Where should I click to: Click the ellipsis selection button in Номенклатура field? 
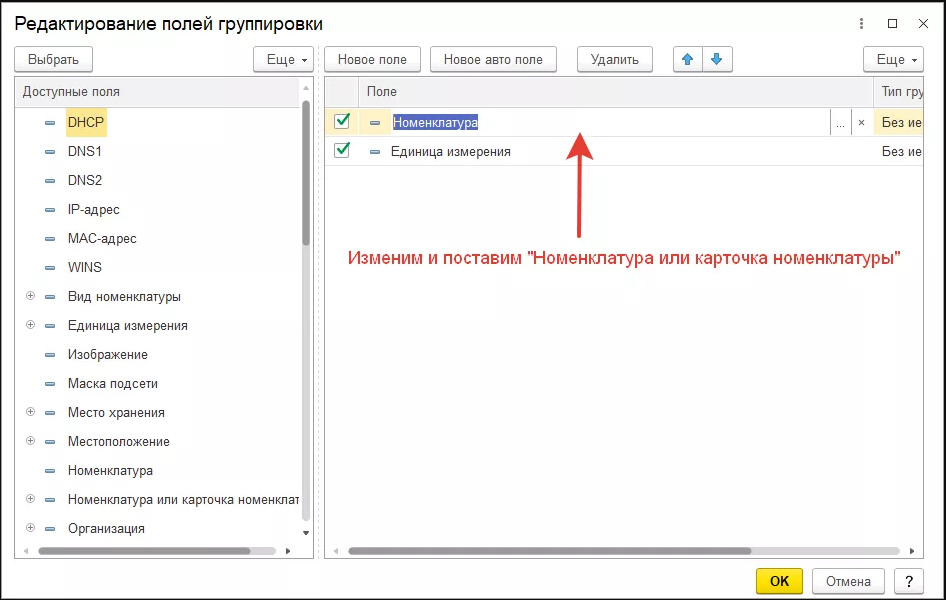840,122
